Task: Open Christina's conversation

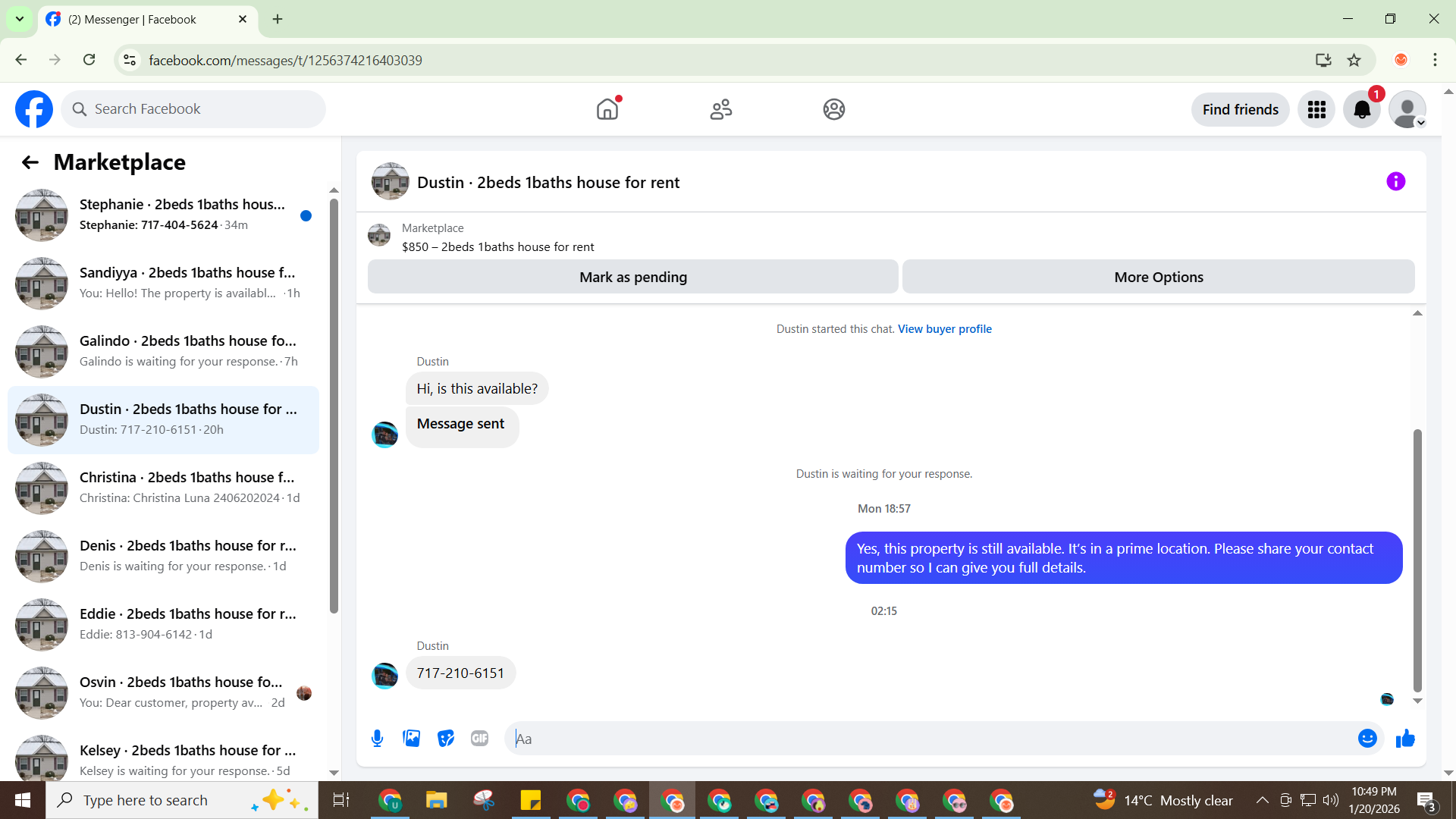Action: [x=163, y=488]
